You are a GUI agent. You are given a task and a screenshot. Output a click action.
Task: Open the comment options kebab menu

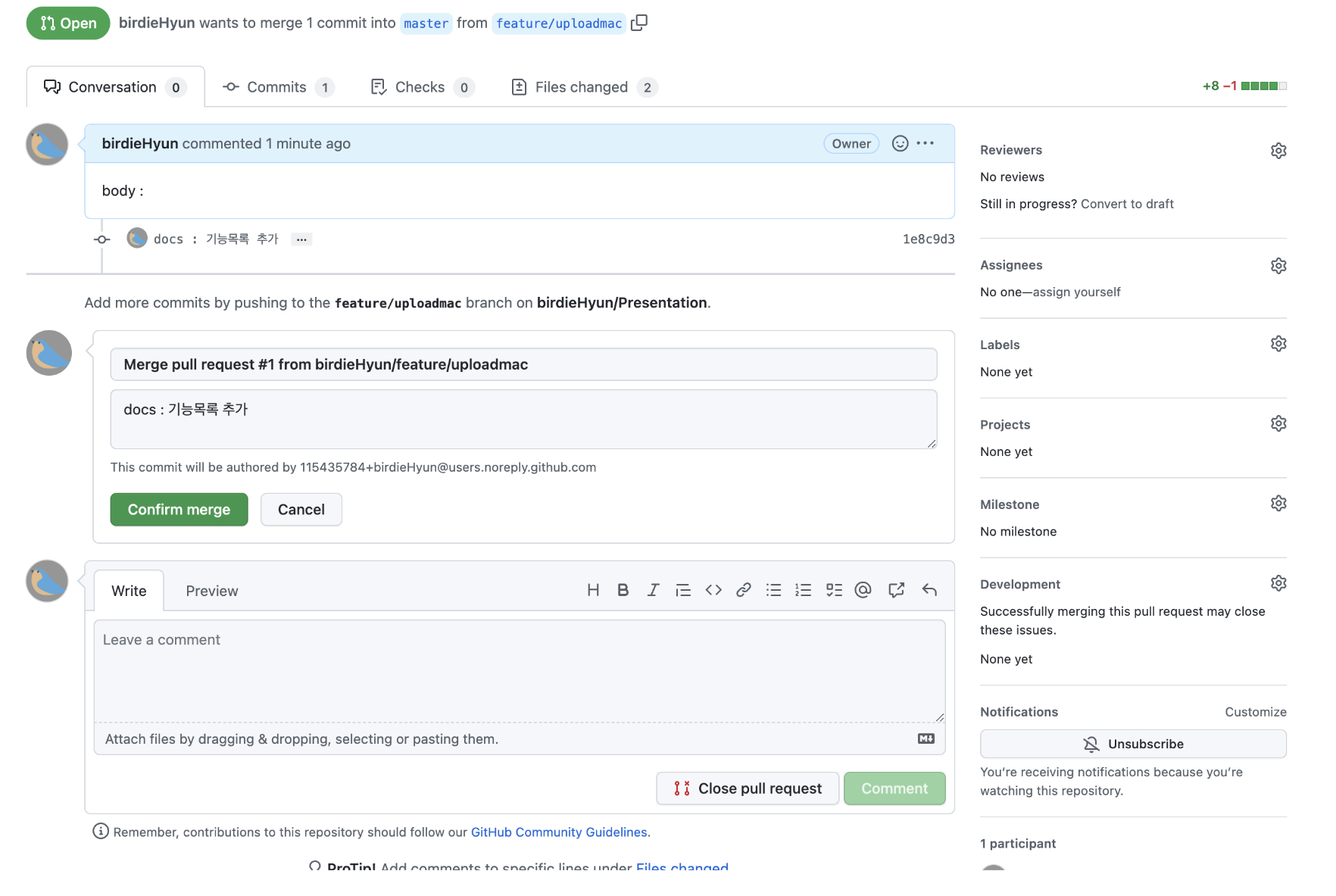926,143
